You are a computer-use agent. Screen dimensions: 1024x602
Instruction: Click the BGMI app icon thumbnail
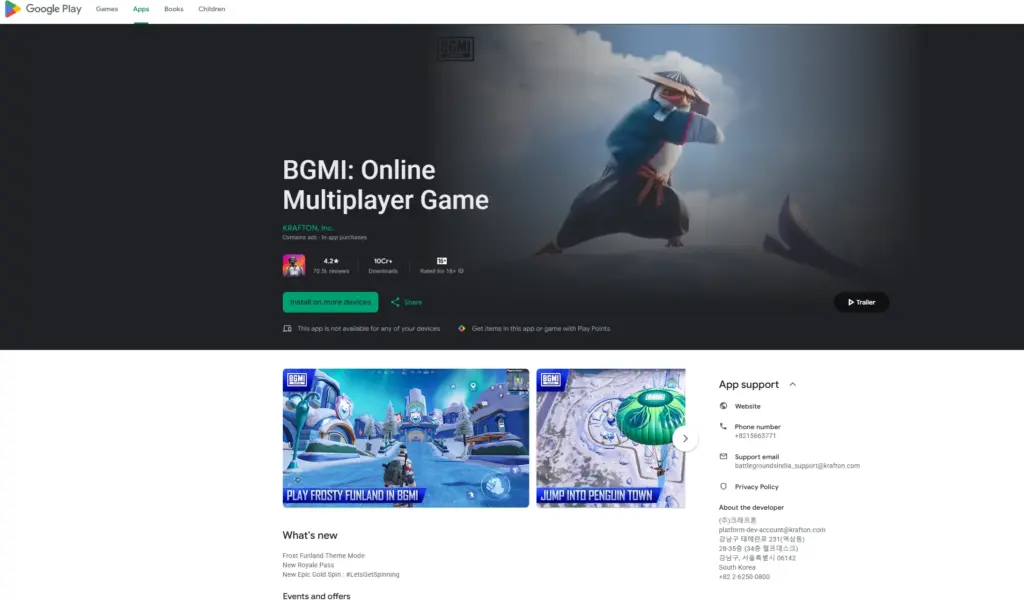[294, 266]
